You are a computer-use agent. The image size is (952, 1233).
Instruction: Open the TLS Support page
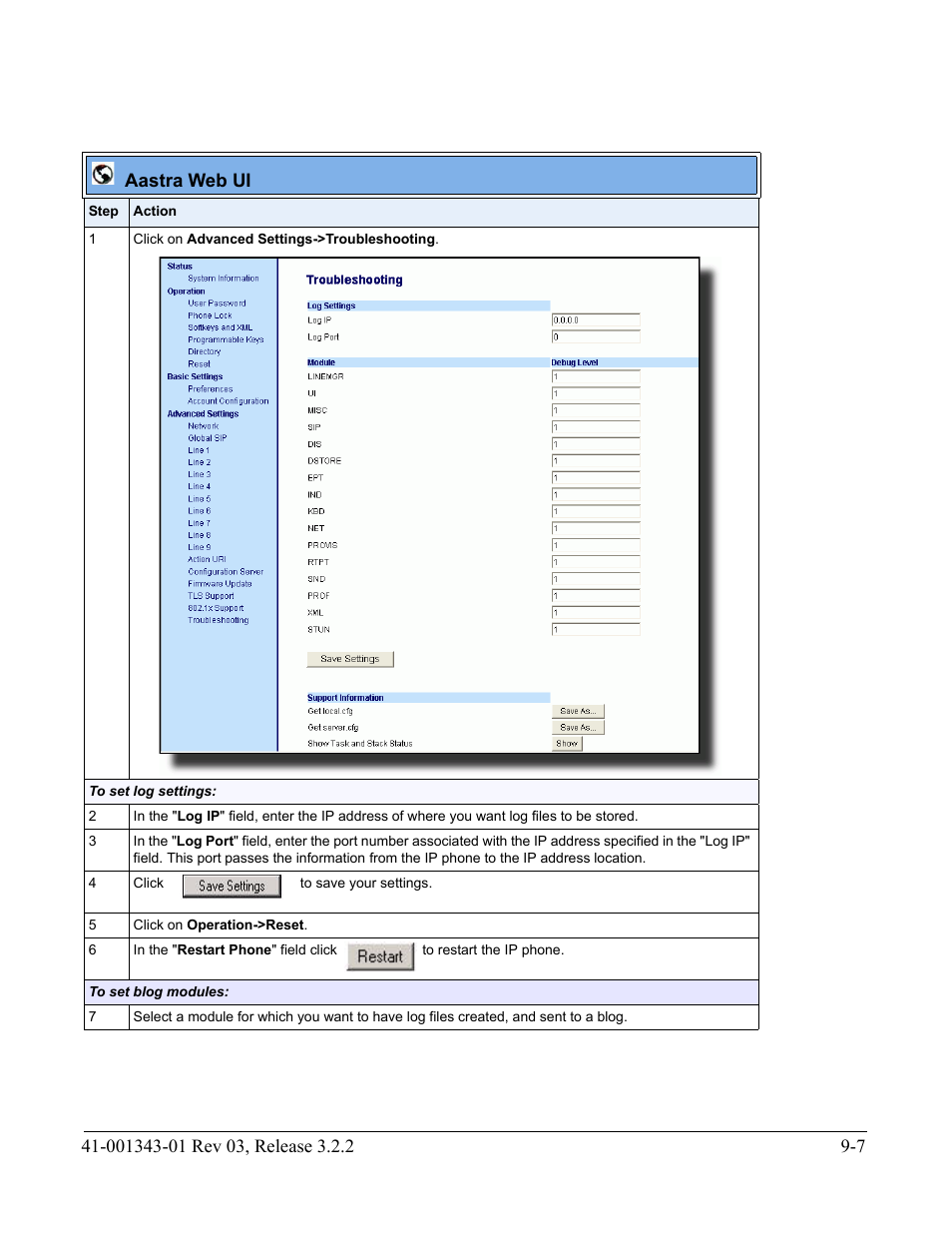(211, 596)
